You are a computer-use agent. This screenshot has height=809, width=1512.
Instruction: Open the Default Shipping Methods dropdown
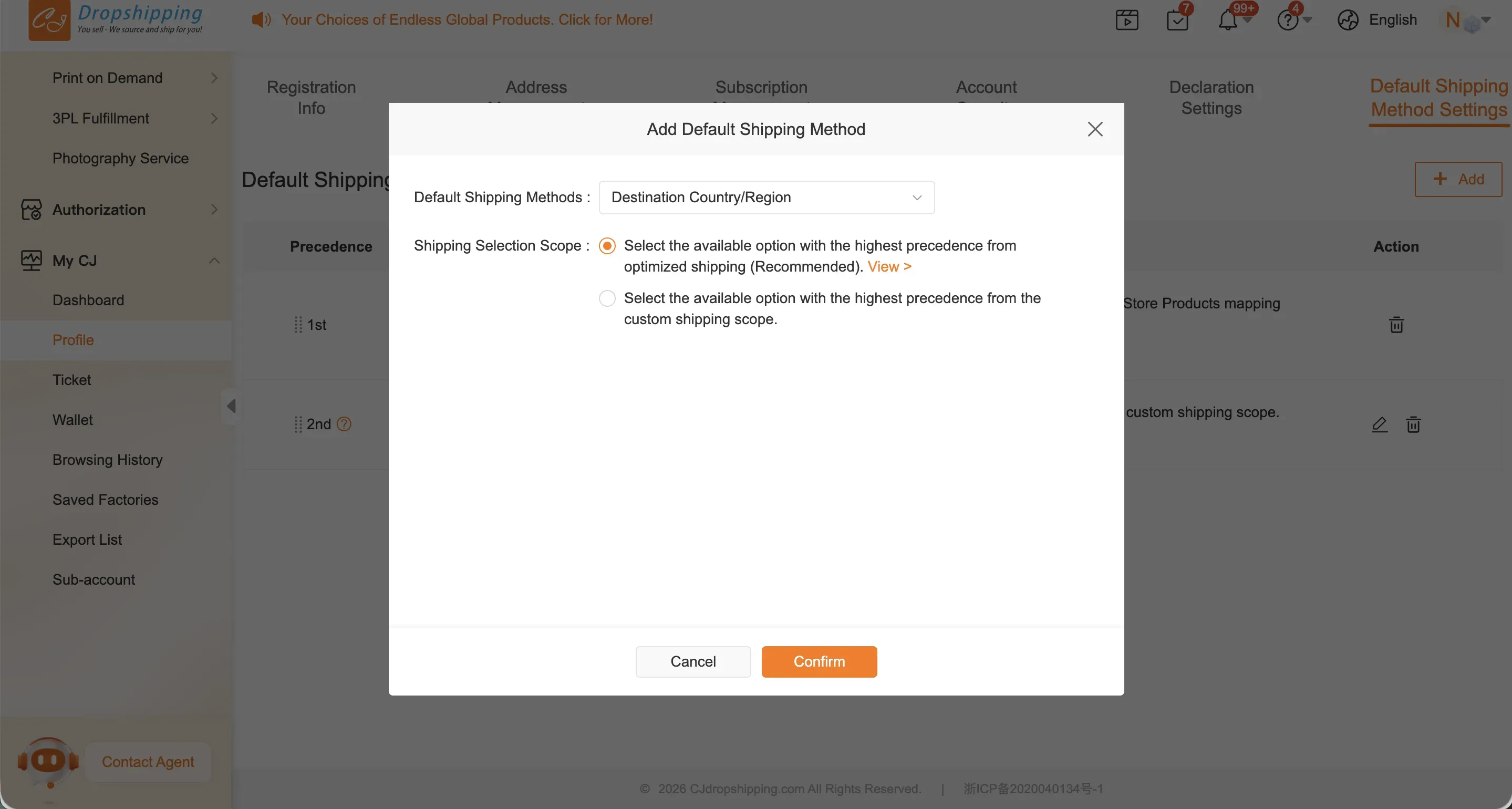[x=766, y=198]
